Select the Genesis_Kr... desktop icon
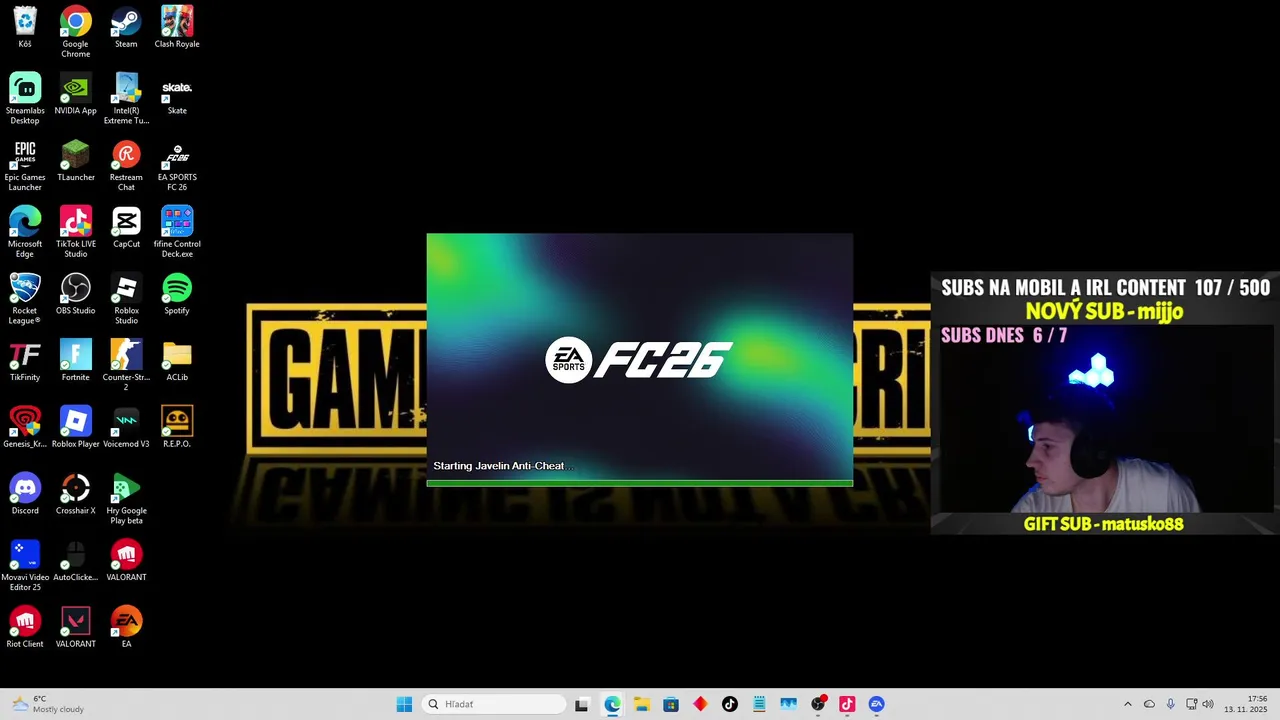Screen dimensions: 1280x720 25,427
